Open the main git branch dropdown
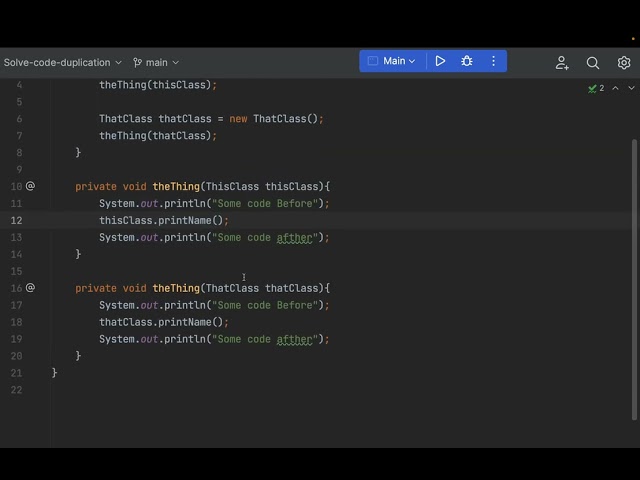The image size is (640, 480). 156,62
